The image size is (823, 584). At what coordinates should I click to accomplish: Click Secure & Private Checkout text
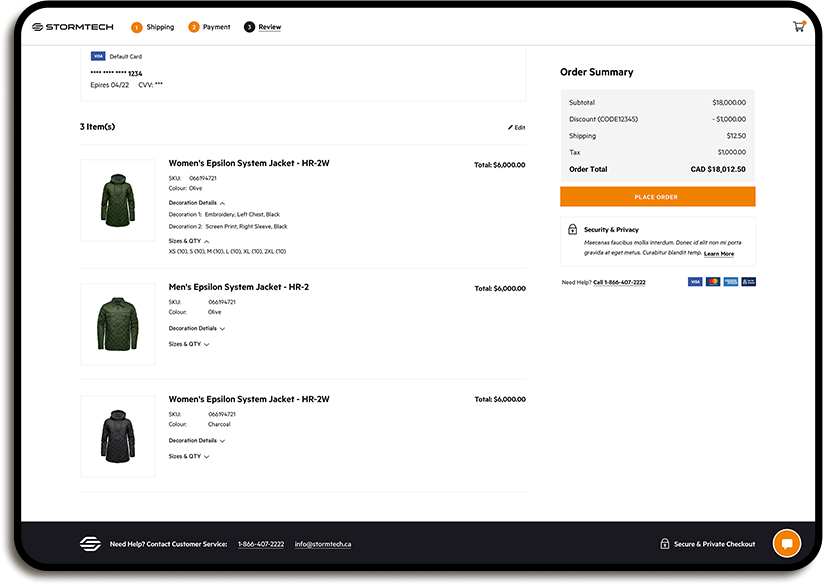714,544
